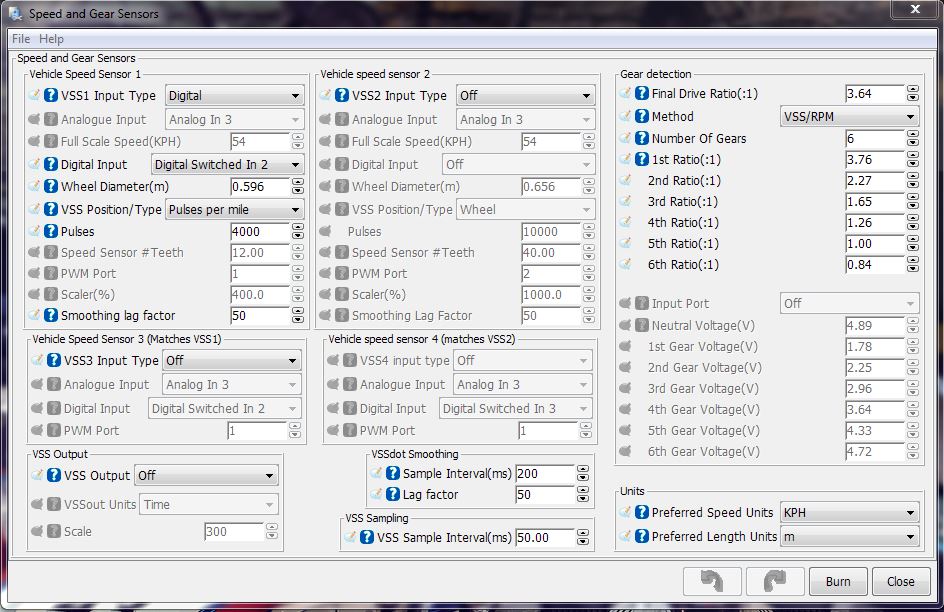Expand the gear detection Method dropdown
Screen dimensions: 944x612
(848, 117)
